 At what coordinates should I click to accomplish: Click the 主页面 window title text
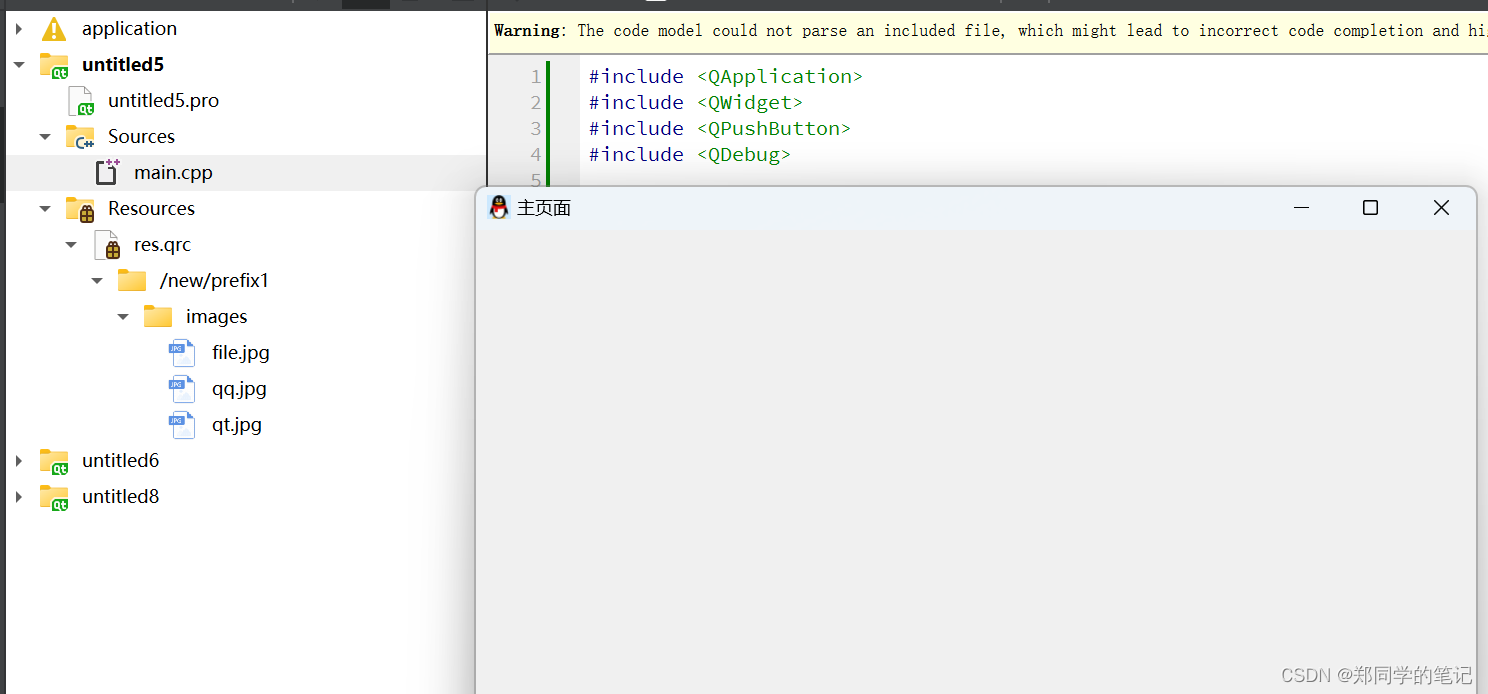point(543,207)
